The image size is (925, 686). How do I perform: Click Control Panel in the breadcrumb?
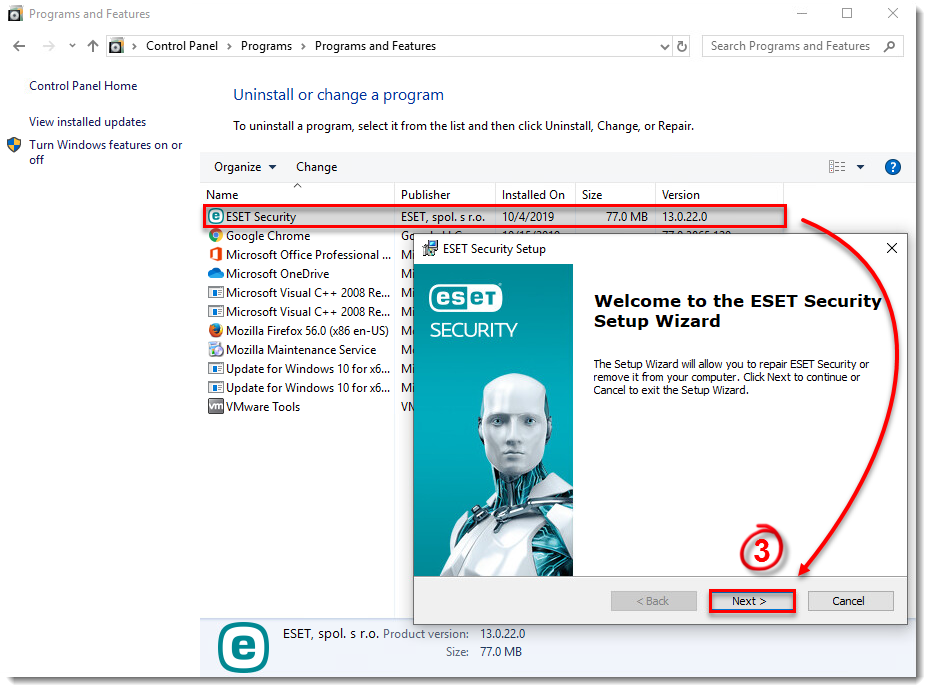182,46
